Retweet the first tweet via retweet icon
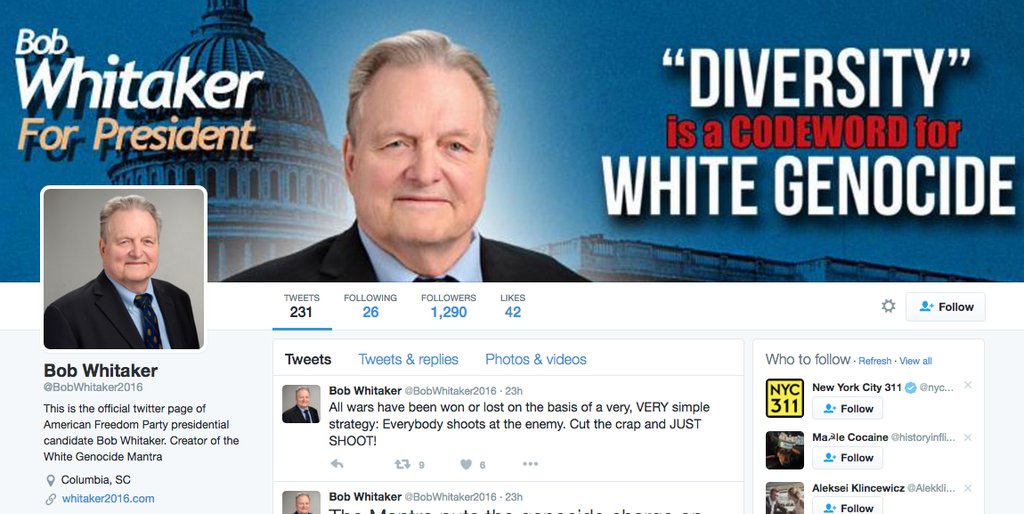This screenshot has height=514, width=1024. point(402,464)
